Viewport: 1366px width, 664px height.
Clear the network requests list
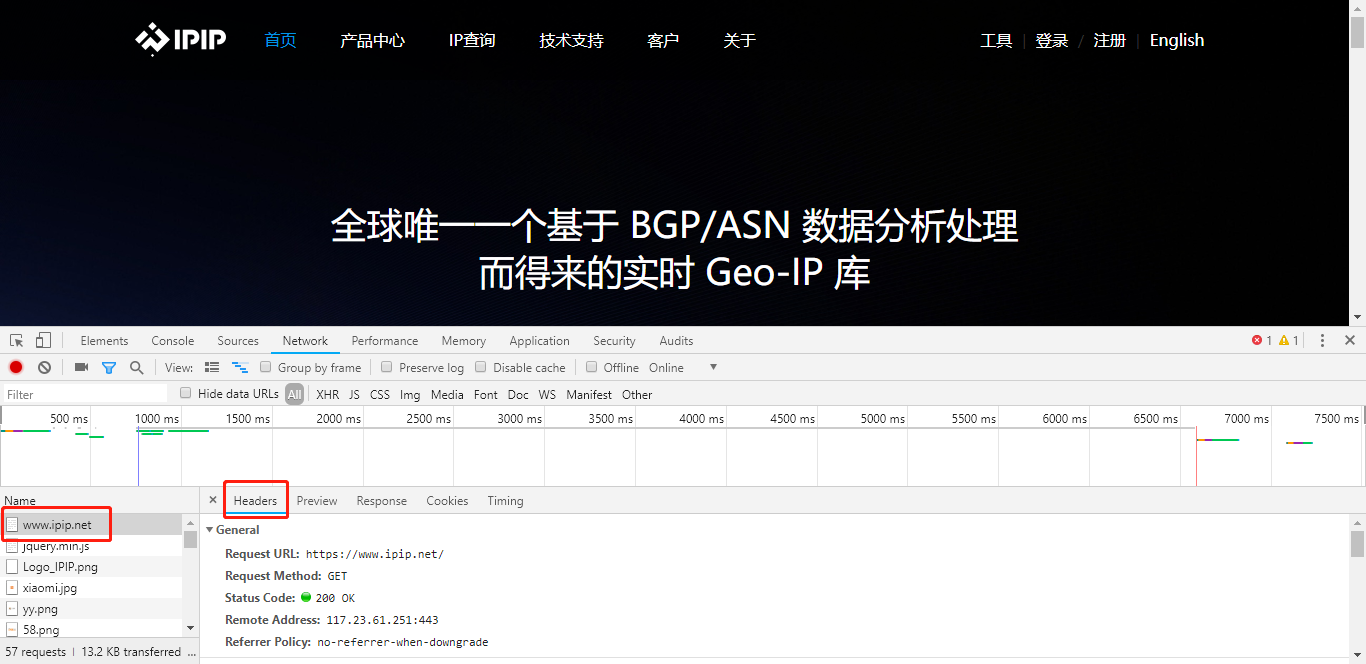[43, 367]
